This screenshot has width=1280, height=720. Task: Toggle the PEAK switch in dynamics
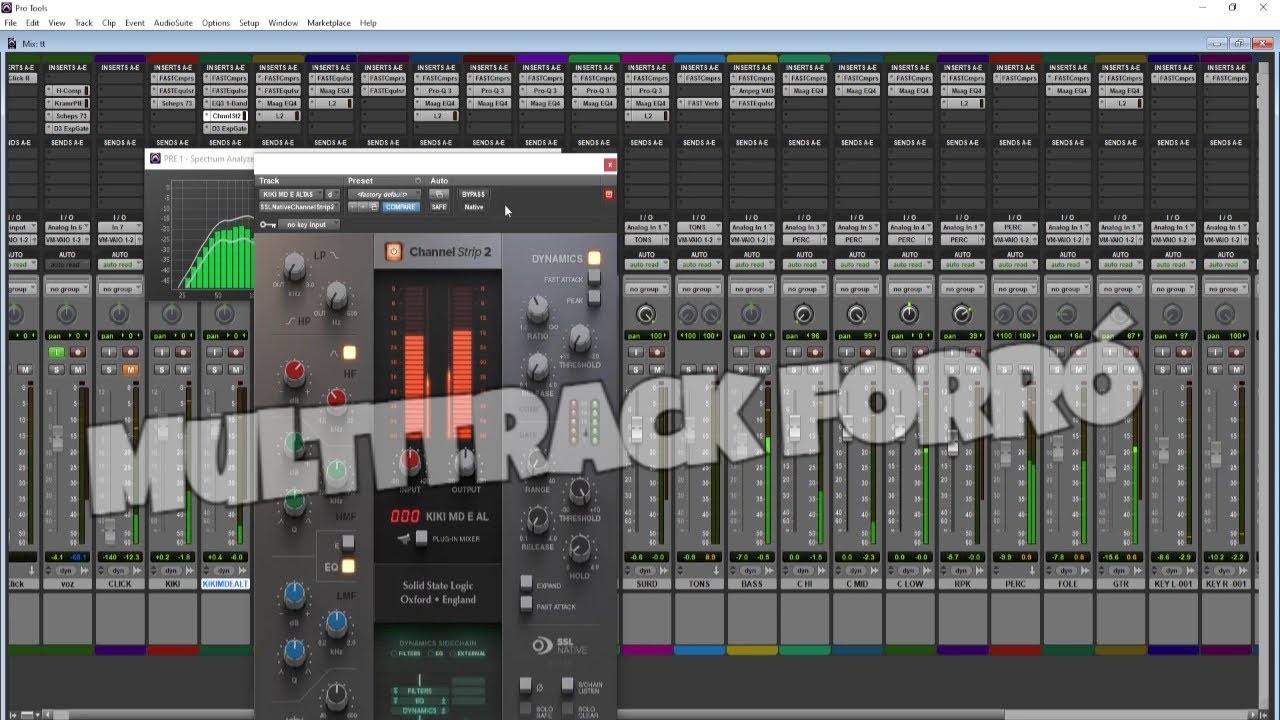(594, 299)
